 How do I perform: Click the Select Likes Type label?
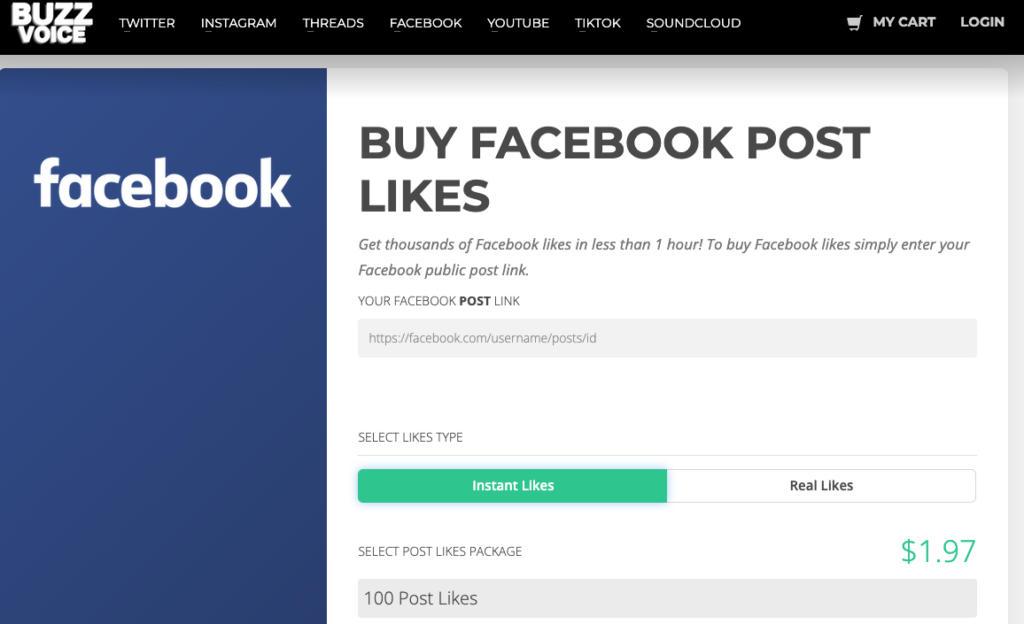point(410,437)
